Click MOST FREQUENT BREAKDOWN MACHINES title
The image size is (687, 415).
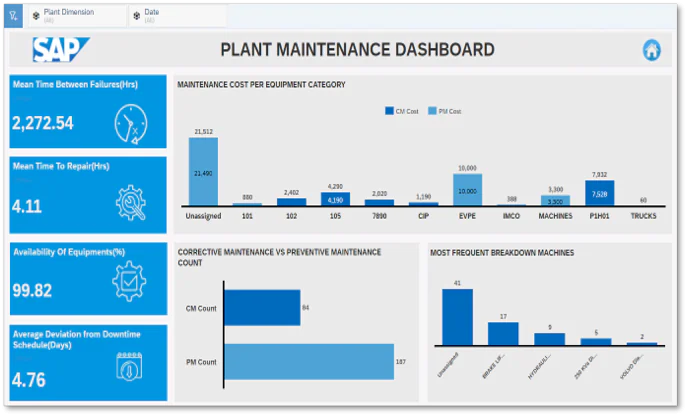502,253
